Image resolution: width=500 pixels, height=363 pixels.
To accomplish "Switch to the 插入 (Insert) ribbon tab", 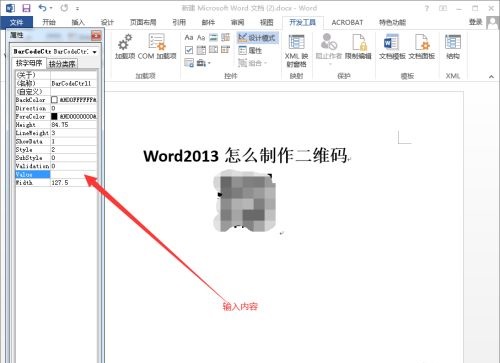I will click(78, 22).
